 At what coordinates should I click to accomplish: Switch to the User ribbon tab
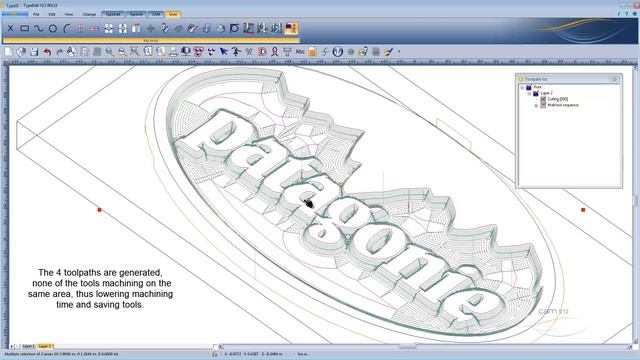point(173,14)
